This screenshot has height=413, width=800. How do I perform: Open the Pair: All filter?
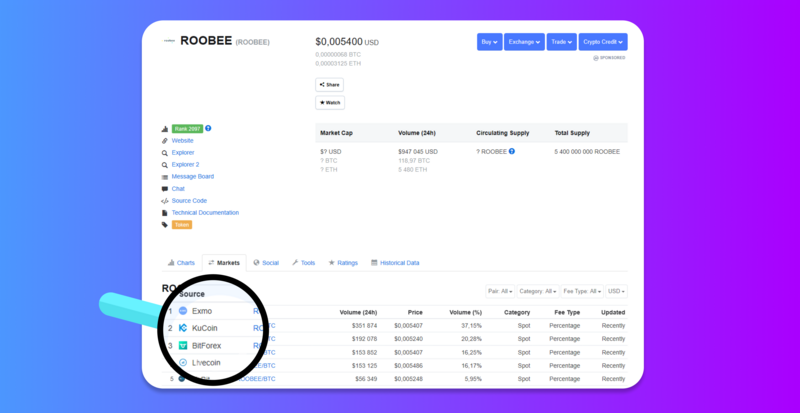[x=501, y=291]
